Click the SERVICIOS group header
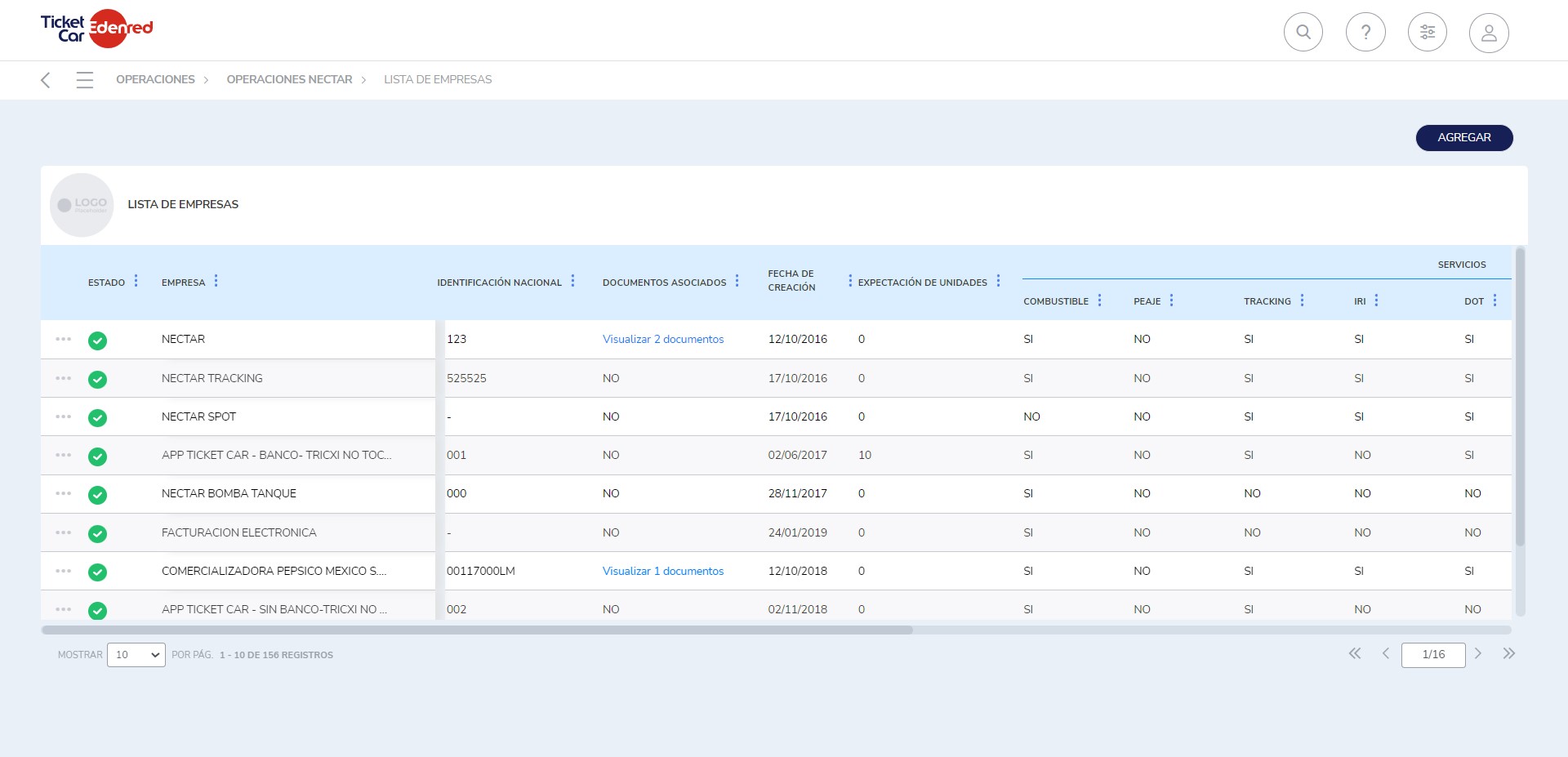The width and height of the screenshot is (1568, 757). click(1462, 265)
